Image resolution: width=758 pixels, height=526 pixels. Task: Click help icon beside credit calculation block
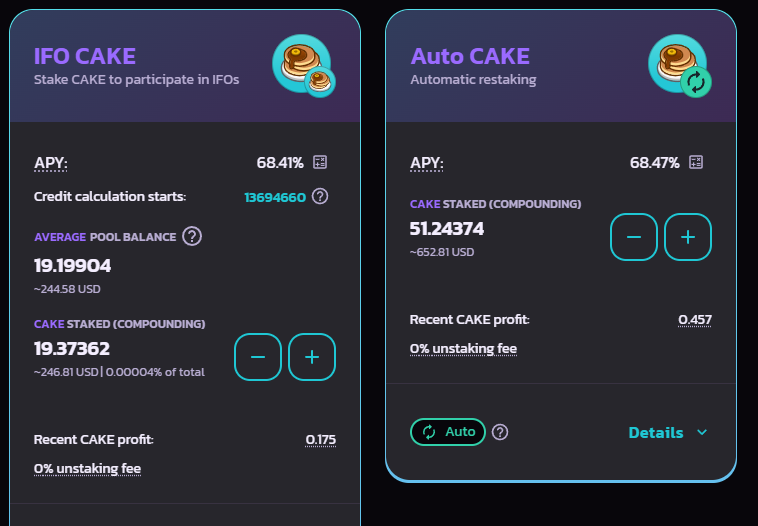click(x=320, y=196)
